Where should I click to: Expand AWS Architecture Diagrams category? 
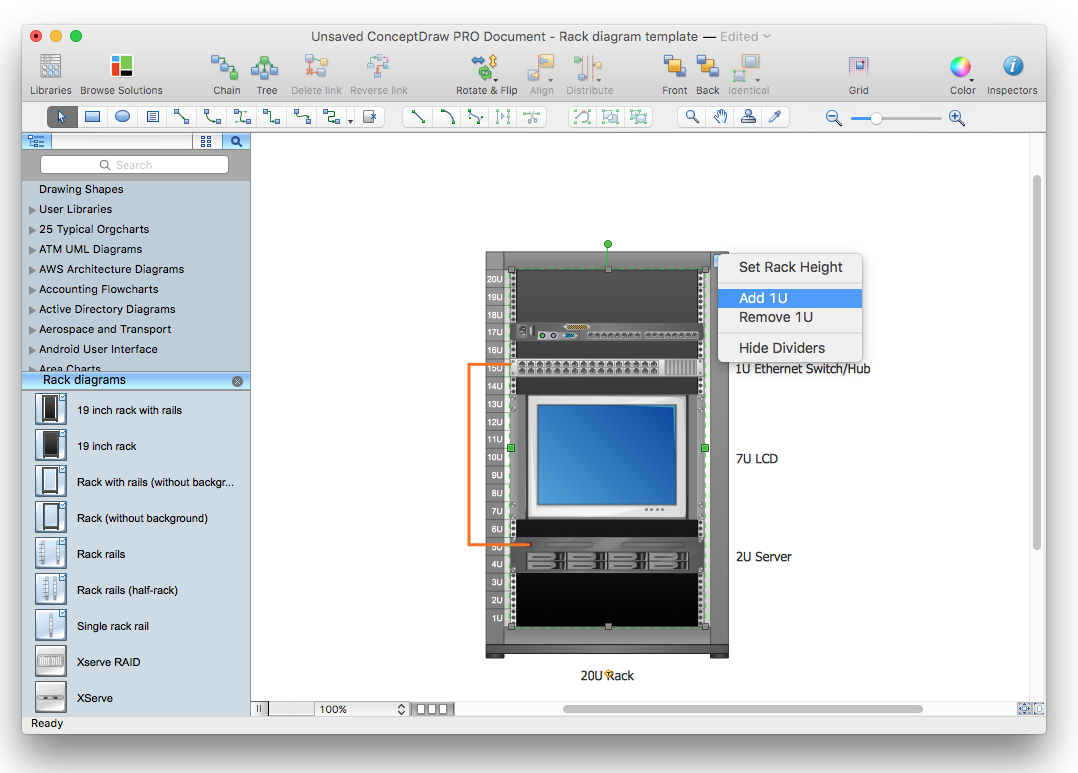point(32,270)
